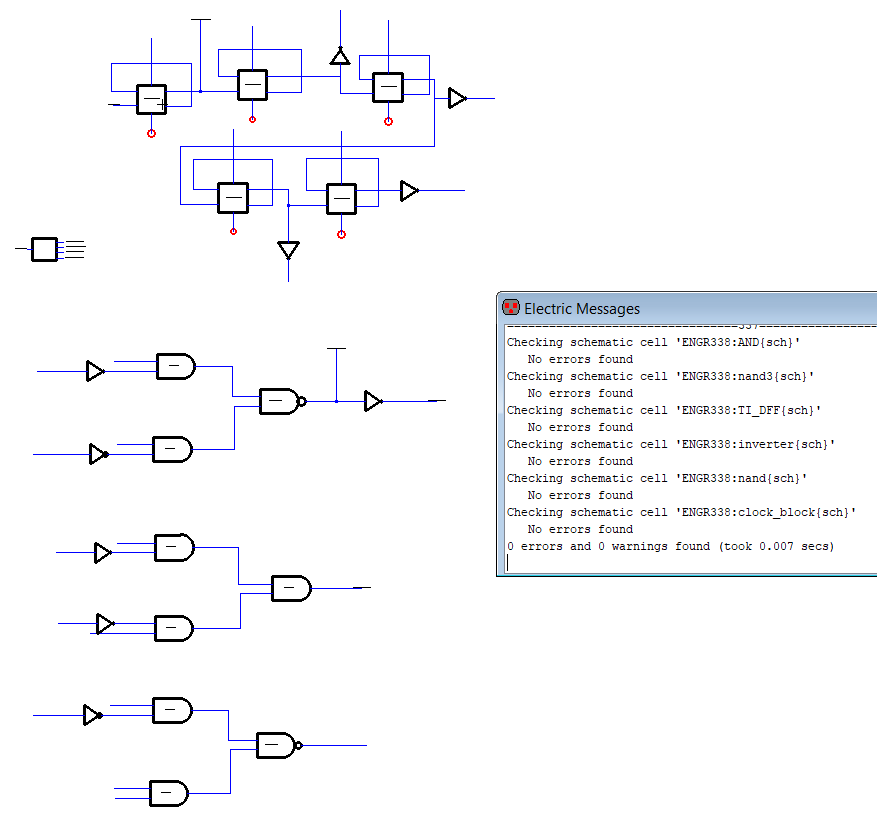Select the bottom-left AND gate in lowest logic group
Image resolution: width=877 pixels, height=822 pixels.
(168, 794)
